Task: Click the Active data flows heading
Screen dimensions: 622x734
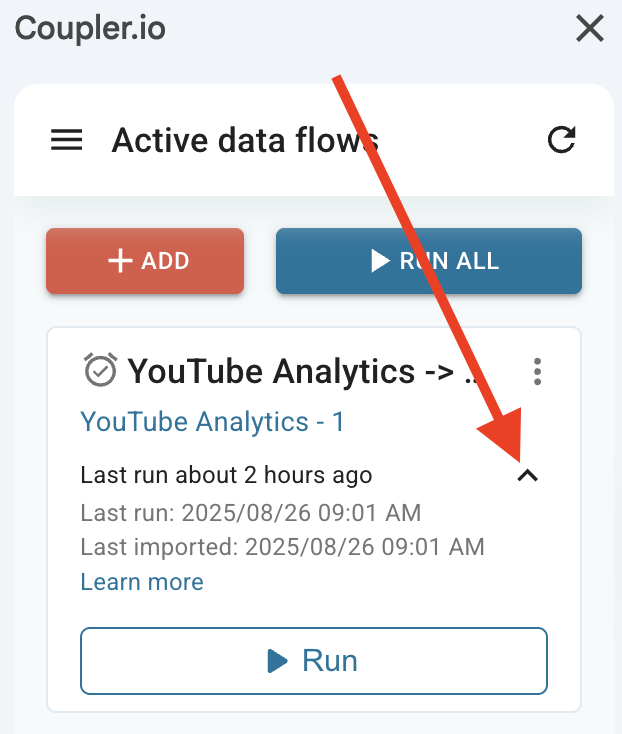Action: click(245, 141)
